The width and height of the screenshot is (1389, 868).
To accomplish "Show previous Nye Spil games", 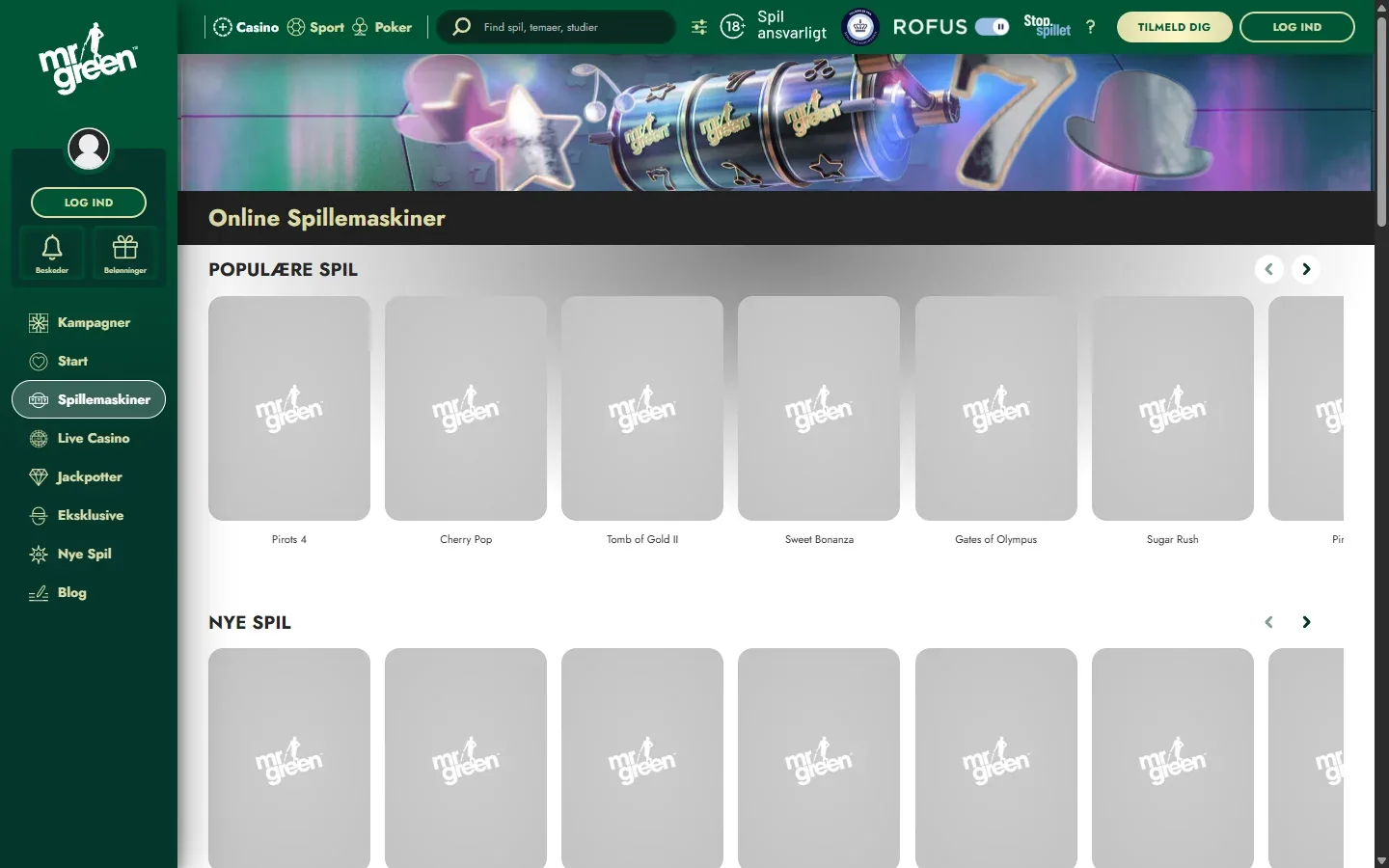I will tap(1269, 622).
